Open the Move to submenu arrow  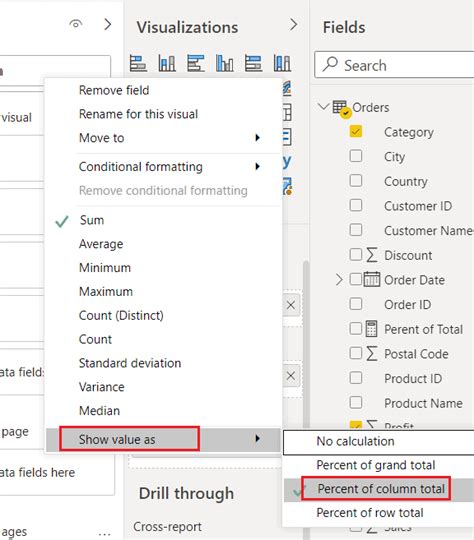[x=257, y=138]
